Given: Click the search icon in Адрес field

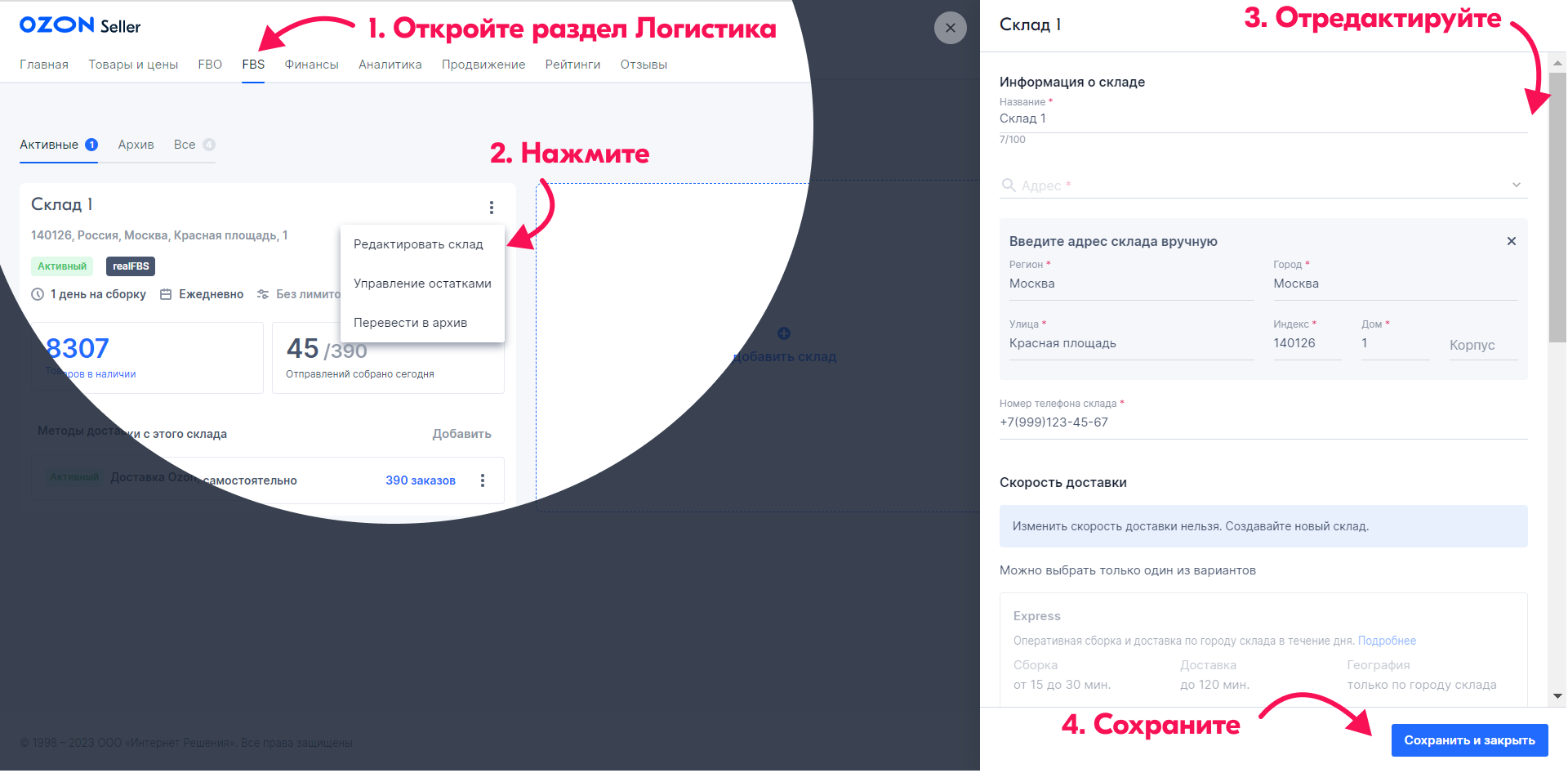Looking at the screenshot, I should click(x=1009, y=185).
